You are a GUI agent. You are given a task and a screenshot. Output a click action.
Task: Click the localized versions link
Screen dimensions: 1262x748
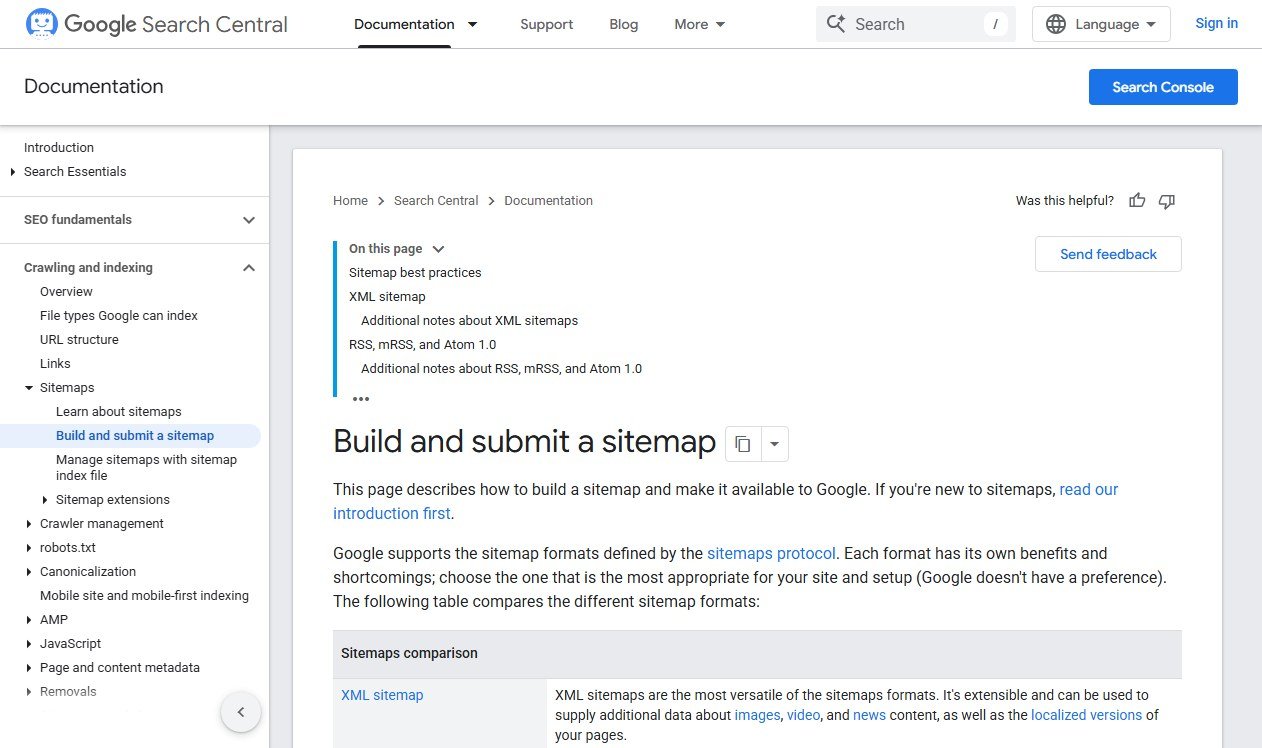click(x=1086, y=715)
